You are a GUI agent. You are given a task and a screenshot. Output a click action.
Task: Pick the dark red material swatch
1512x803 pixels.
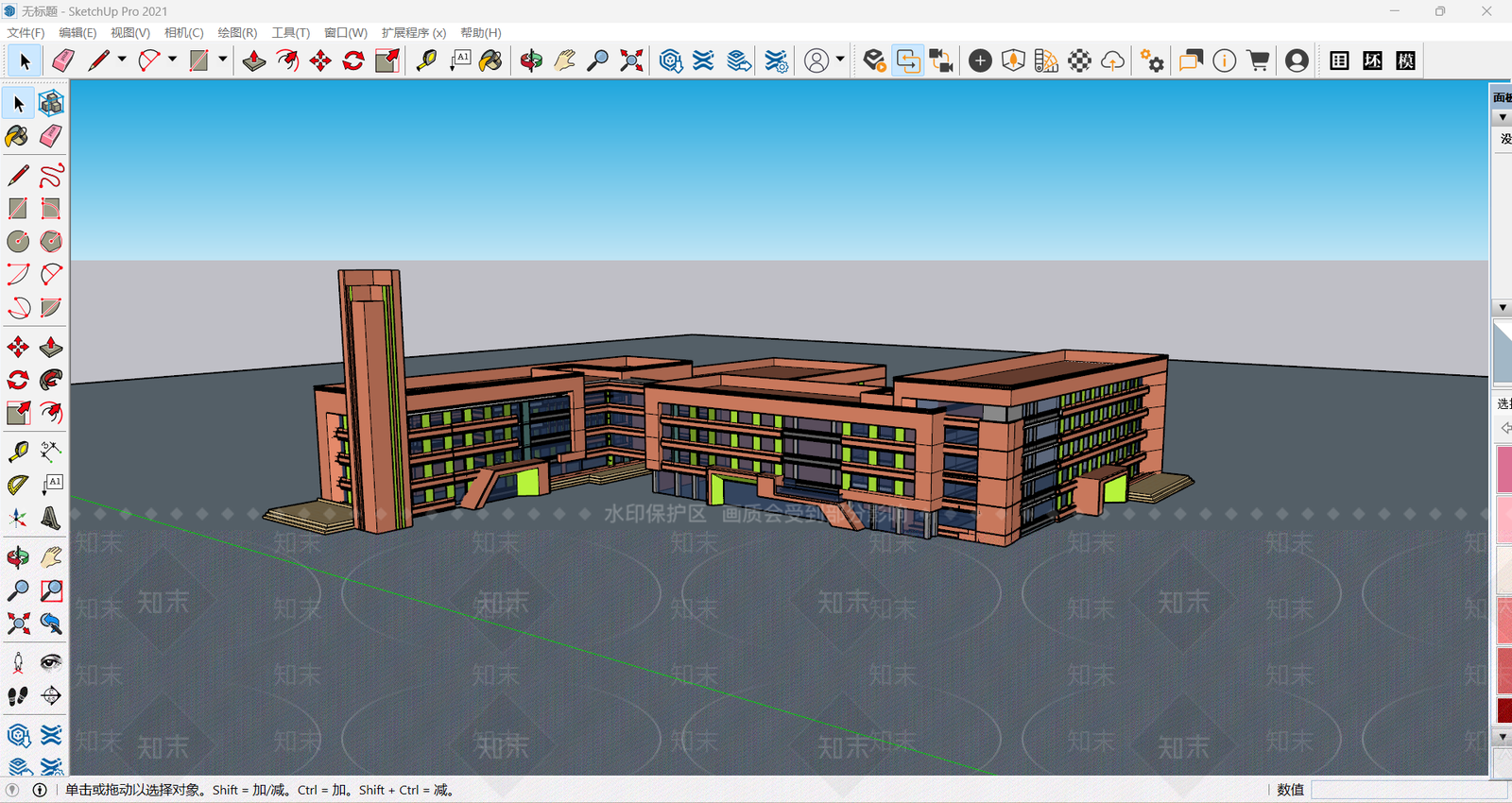[x=1504, y=709]
